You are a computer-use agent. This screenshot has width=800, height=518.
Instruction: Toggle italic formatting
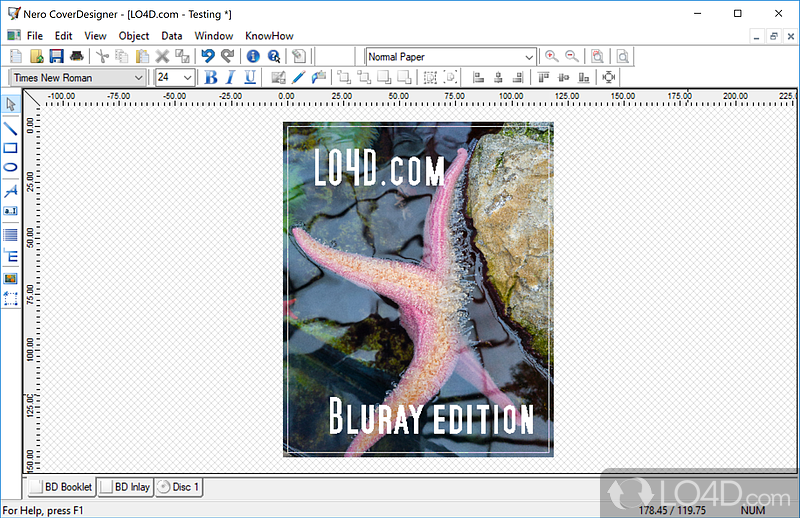pos(230,78)
